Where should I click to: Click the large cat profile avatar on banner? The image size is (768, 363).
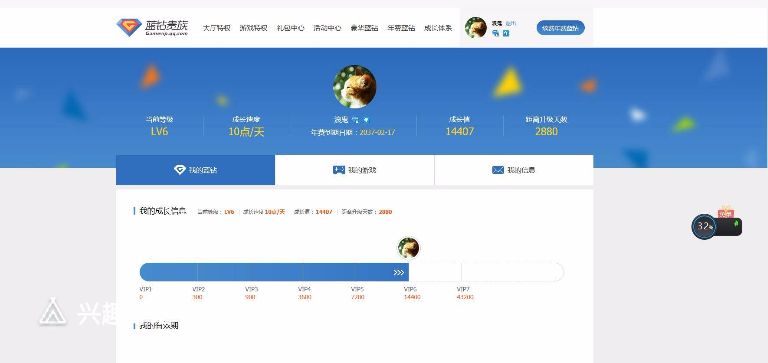[x=355, y=86]
